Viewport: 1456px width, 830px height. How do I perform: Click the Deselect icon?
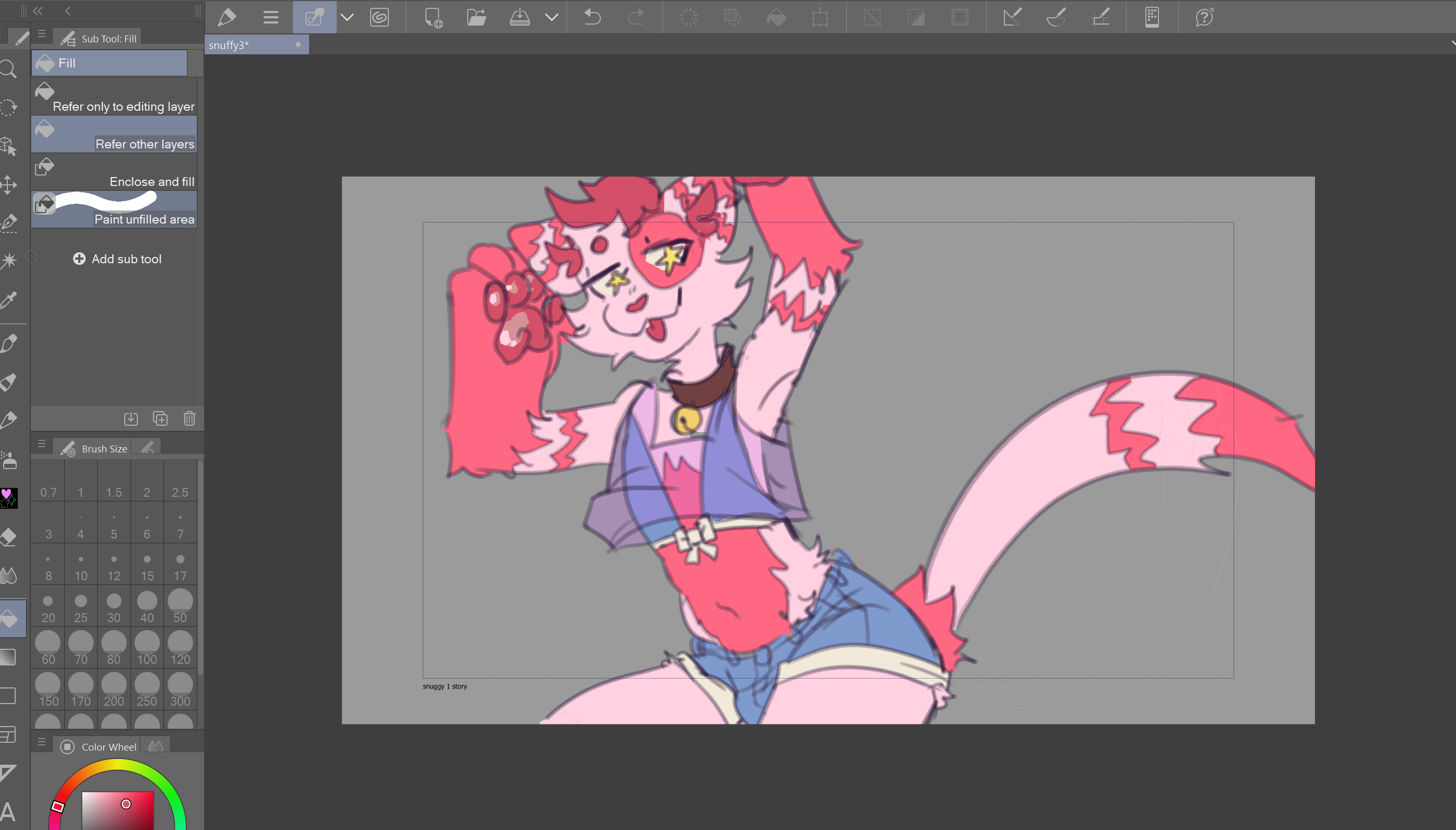872,17
